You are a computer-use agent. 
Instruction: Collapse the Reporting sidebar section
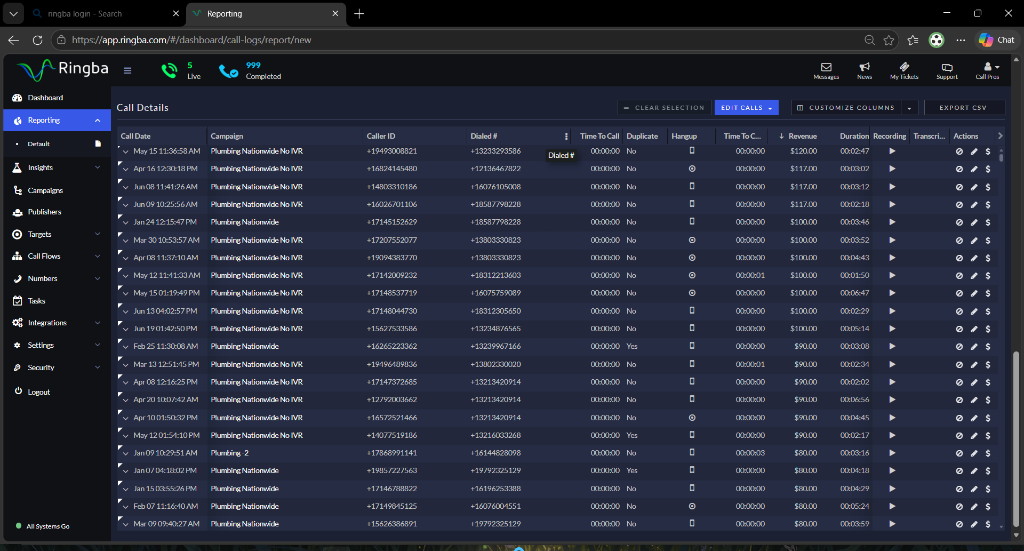tap(97, 121)
